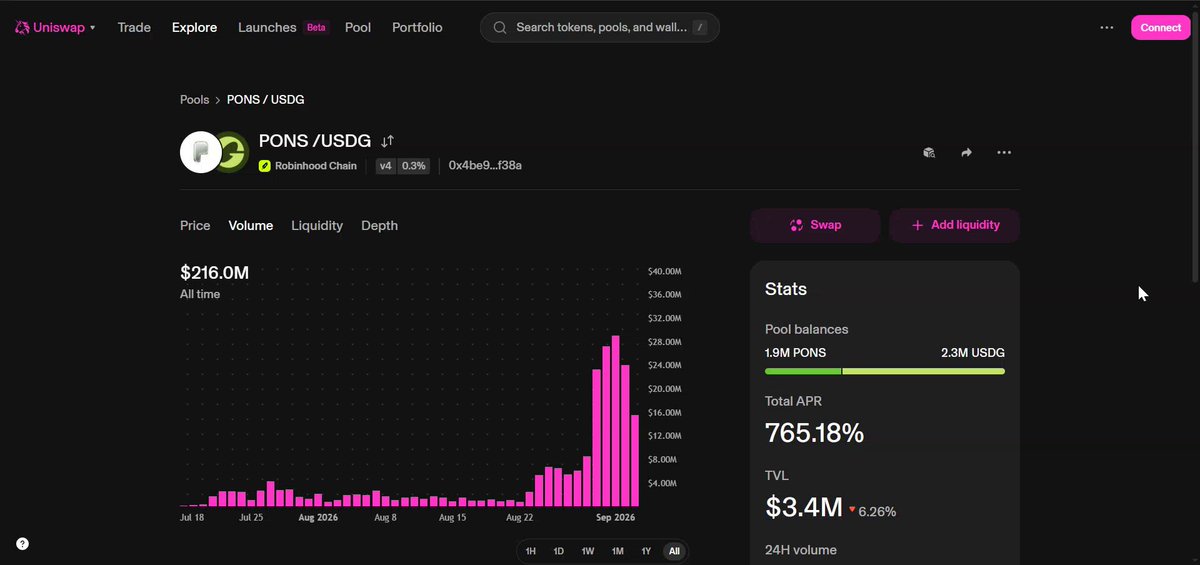1200x565 pixels.
Task: Click the share arrow icon
Action: click(966, 153)
